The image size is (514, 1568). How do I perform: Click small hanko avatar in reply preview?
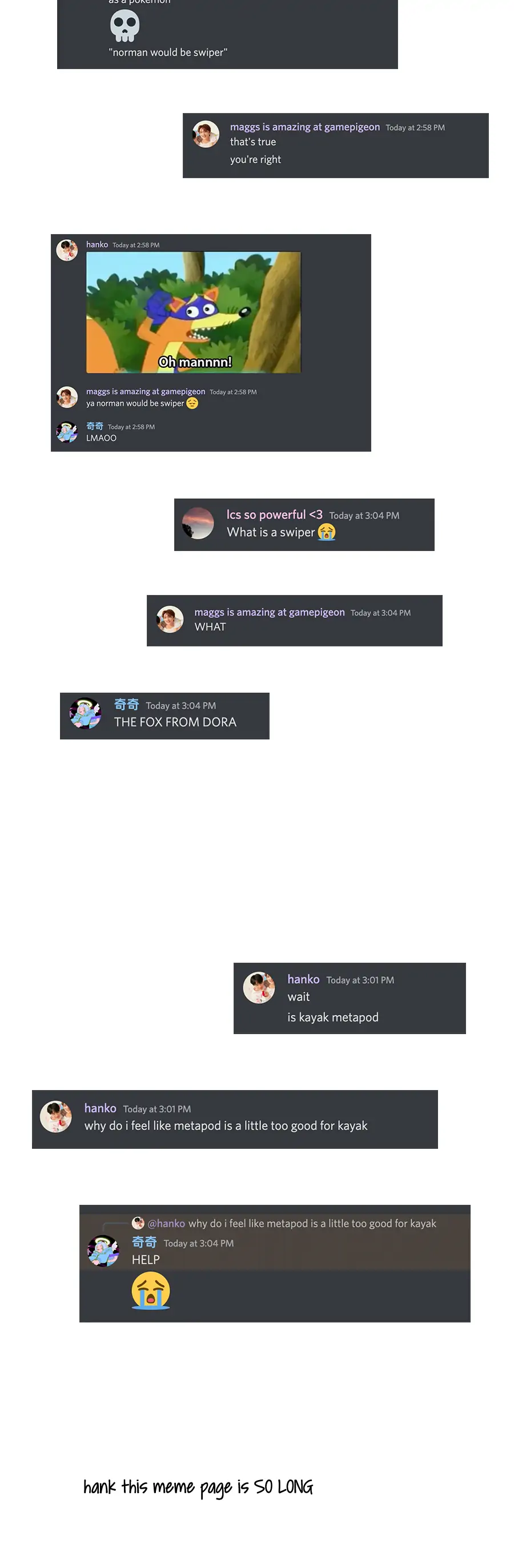[x=138, y=1223]
